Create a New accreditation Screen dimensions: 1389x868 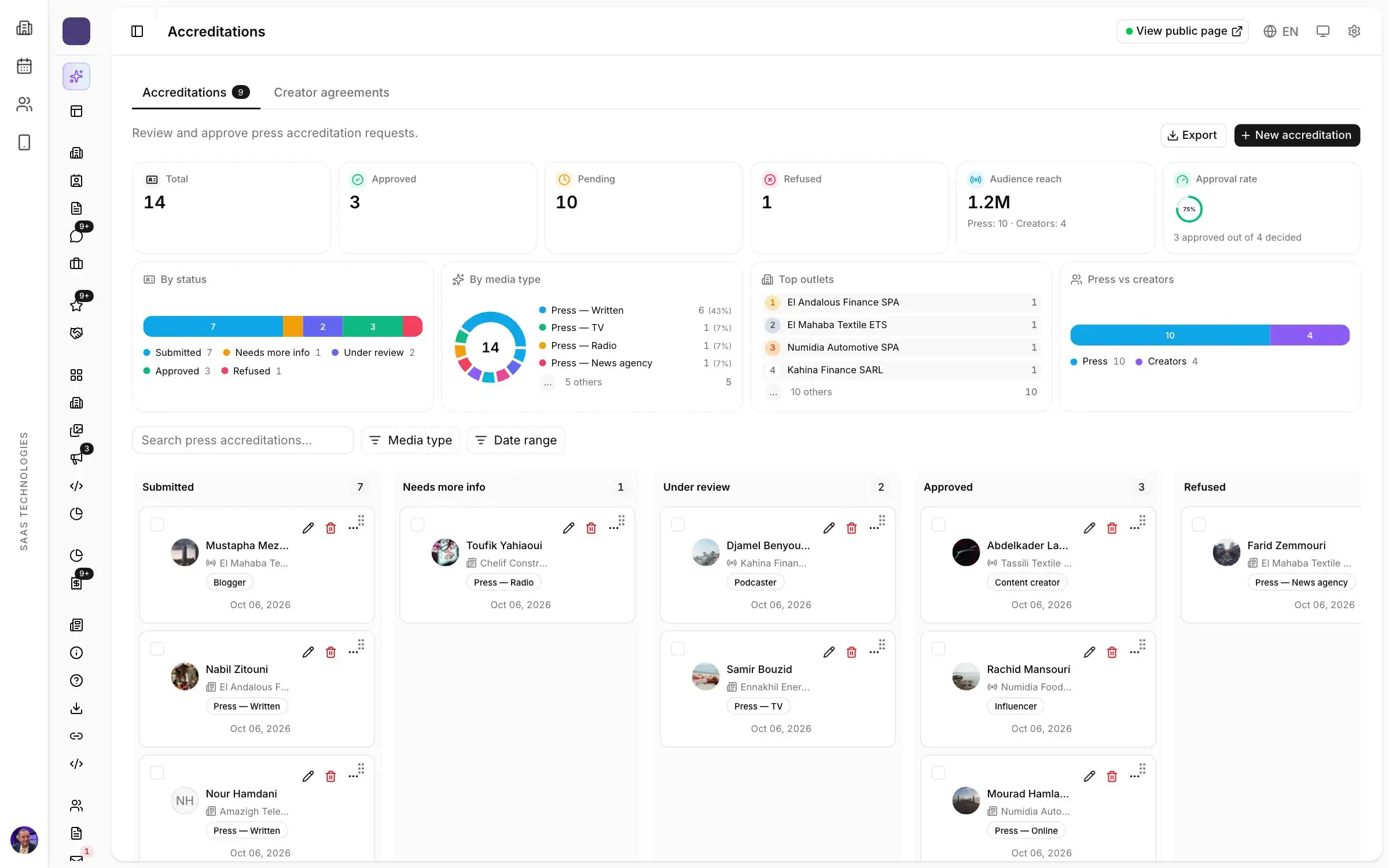pos(1297,135)
